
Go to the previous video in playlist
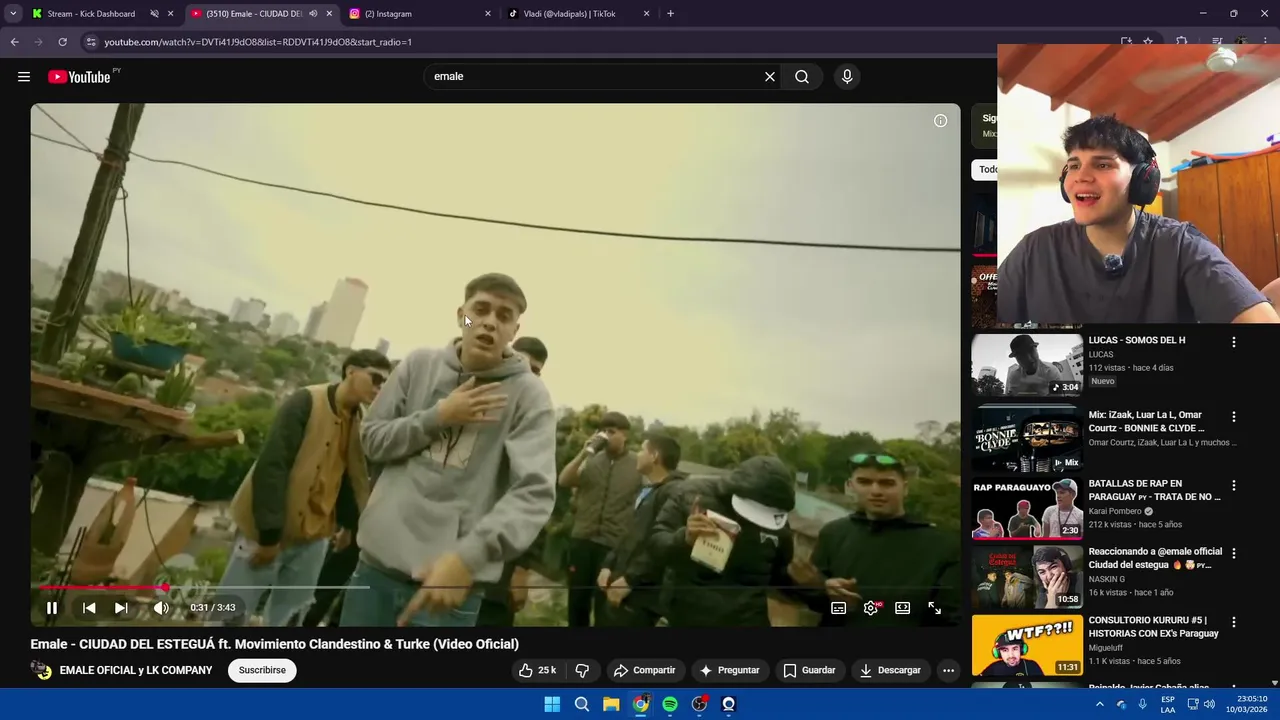coord(89,608)
